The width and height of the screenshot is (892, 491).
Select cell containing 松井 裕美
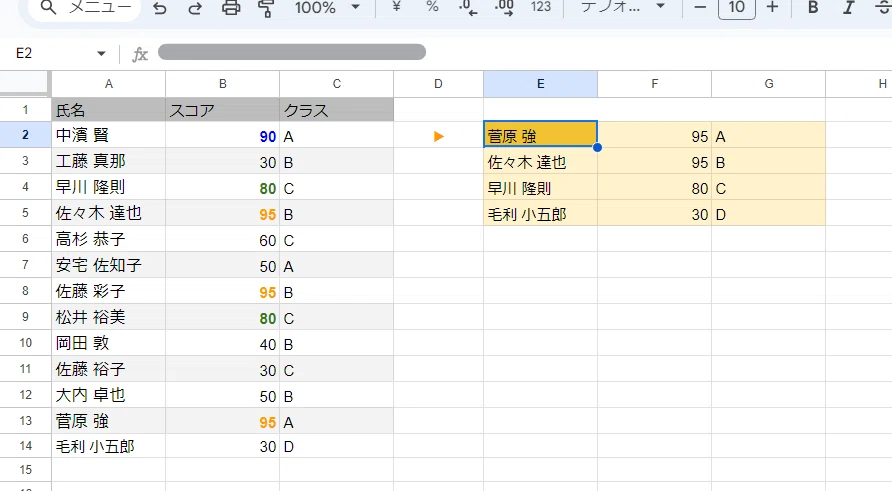(x=109, y=317)
